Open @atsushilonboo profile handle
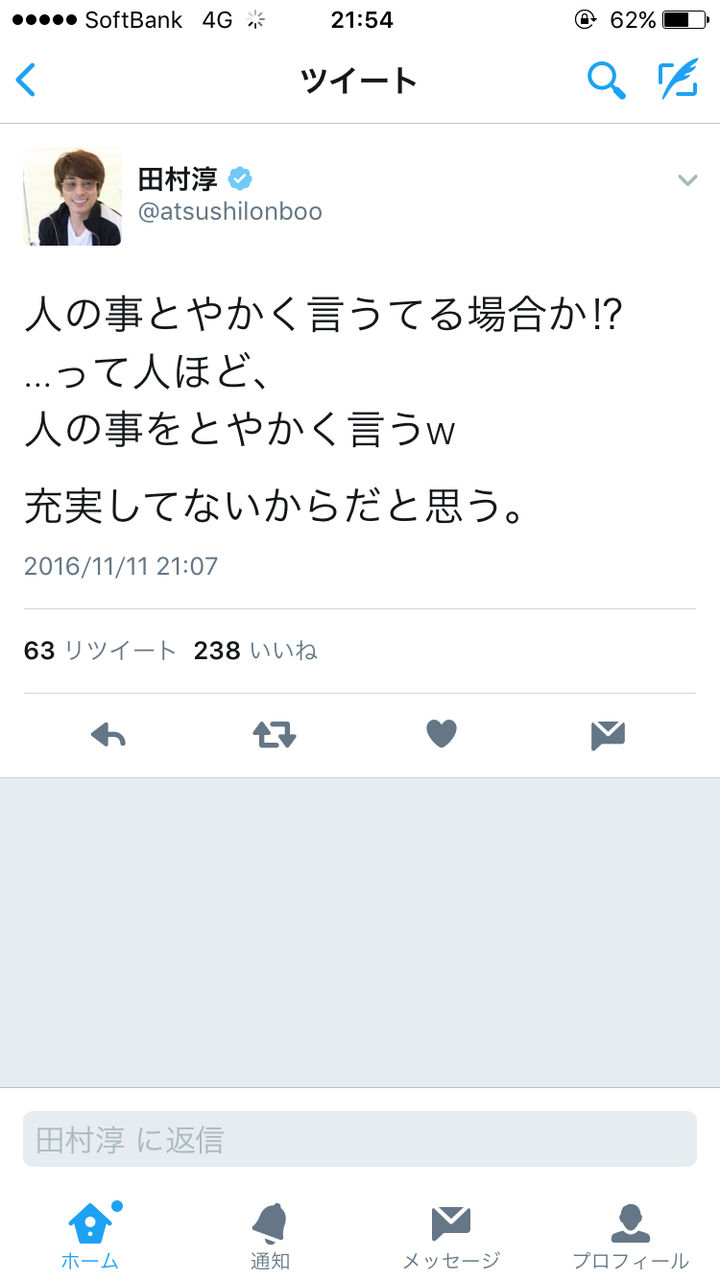 [x=230, y=213]
